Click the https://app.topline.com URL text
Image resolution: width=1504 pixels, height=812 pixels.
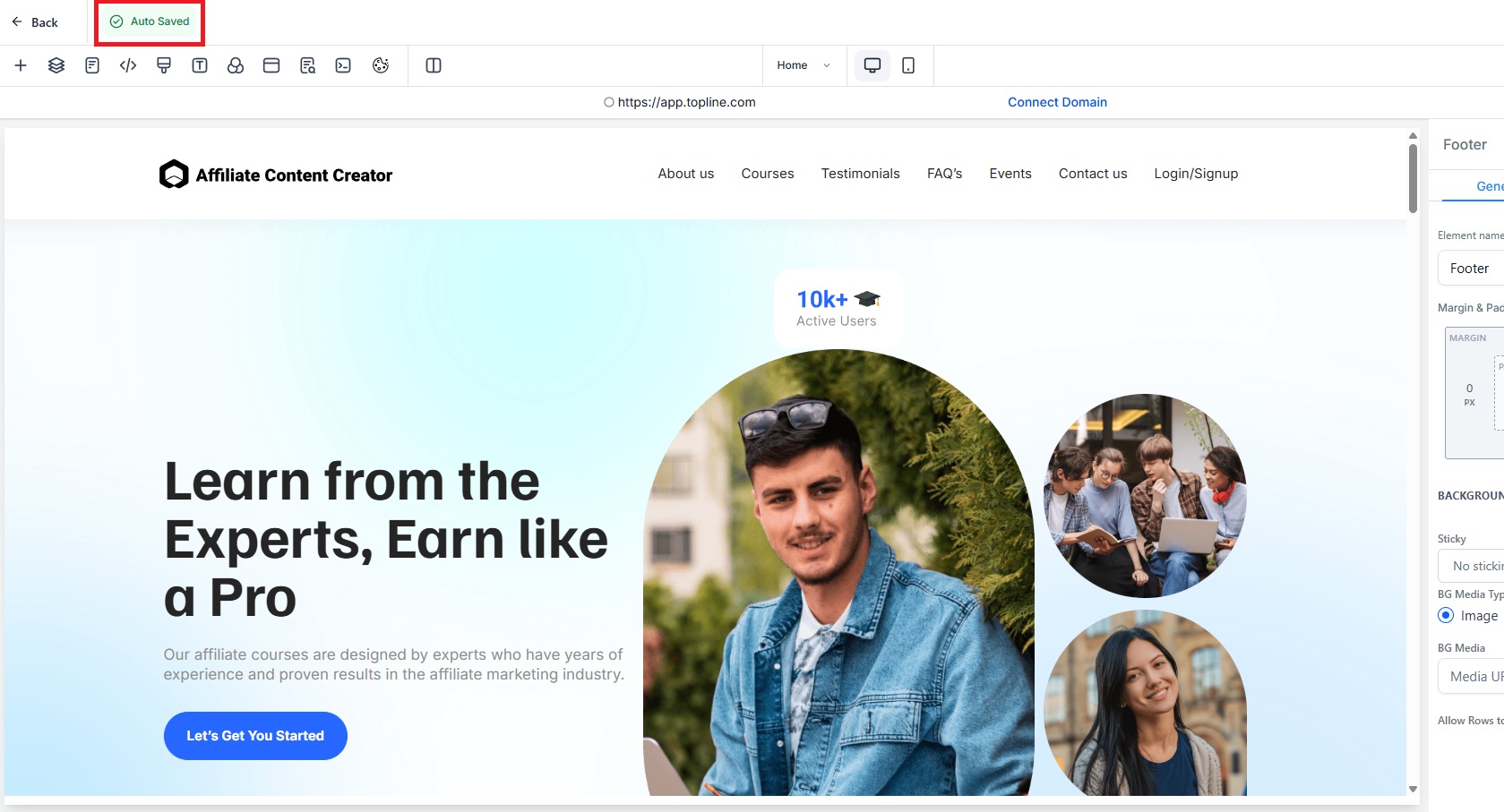click(686, 102)
